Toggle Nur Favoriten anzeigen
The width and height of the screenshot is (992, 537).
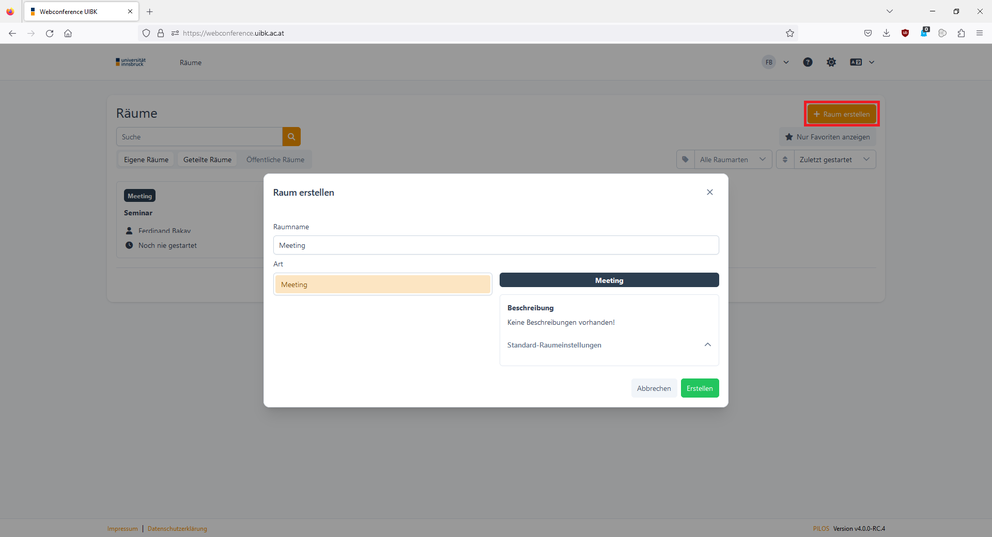click(x=827, y=136)
